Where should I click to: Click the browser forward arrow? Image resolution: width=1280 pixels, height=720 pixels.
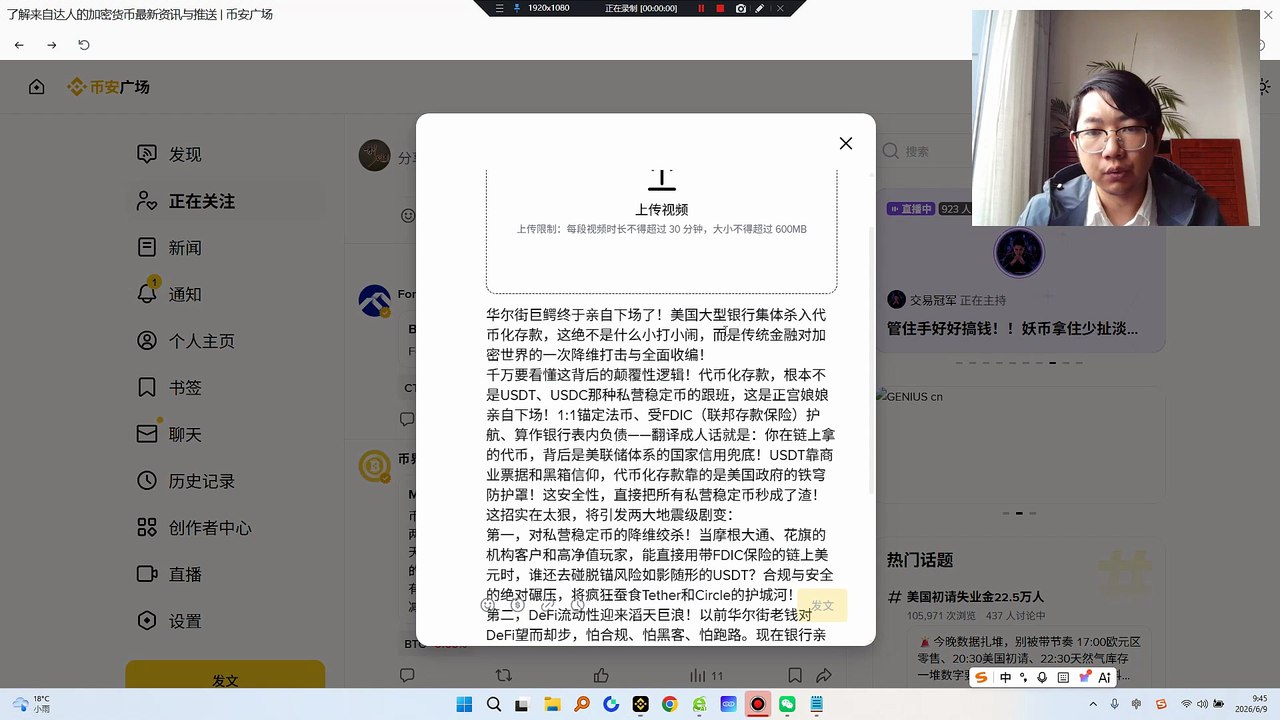tap(52, 45)
